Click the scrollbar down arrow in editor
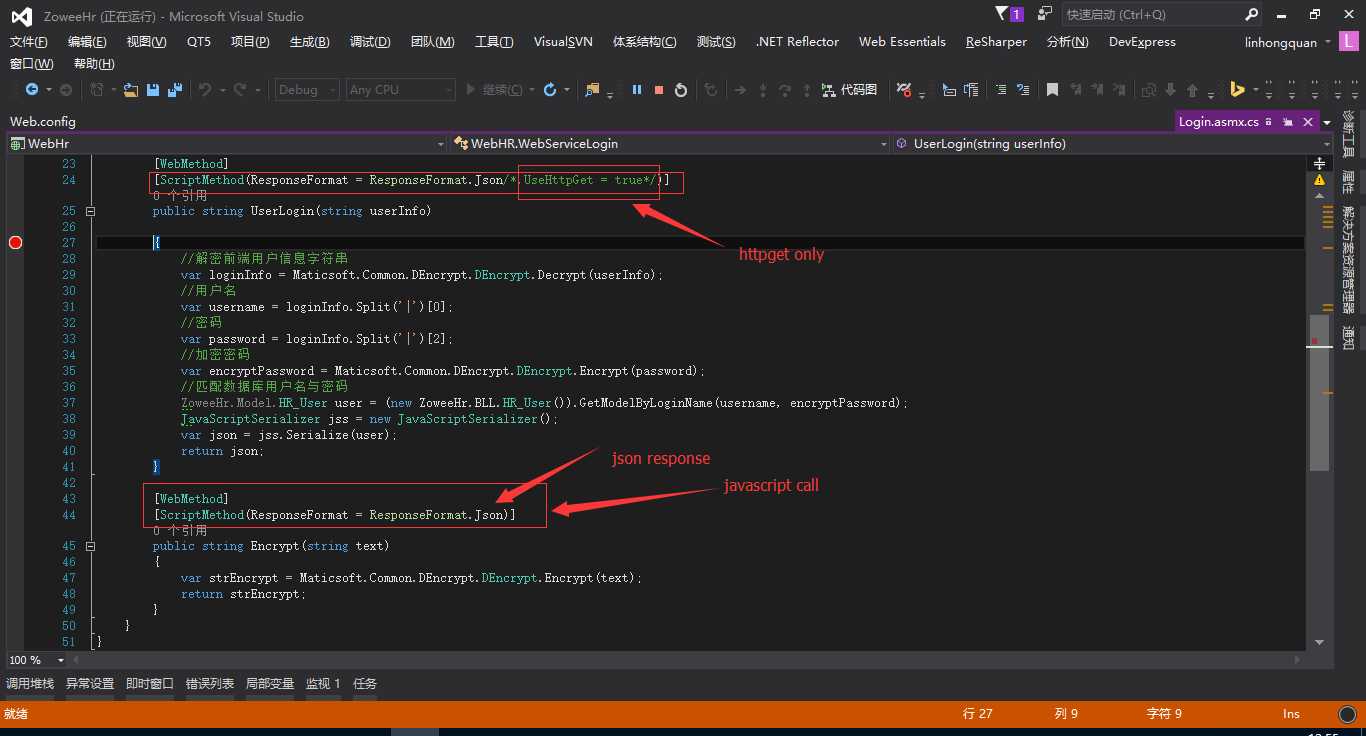The image size is (1366, 736). click(1320, 642)
